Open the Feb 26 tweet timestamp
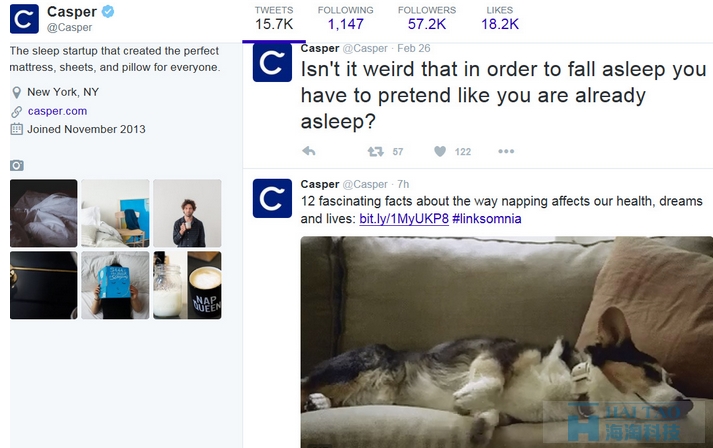The height and width of the screenshot is (448, 713). pyautogui.click(x=413, y=48)
